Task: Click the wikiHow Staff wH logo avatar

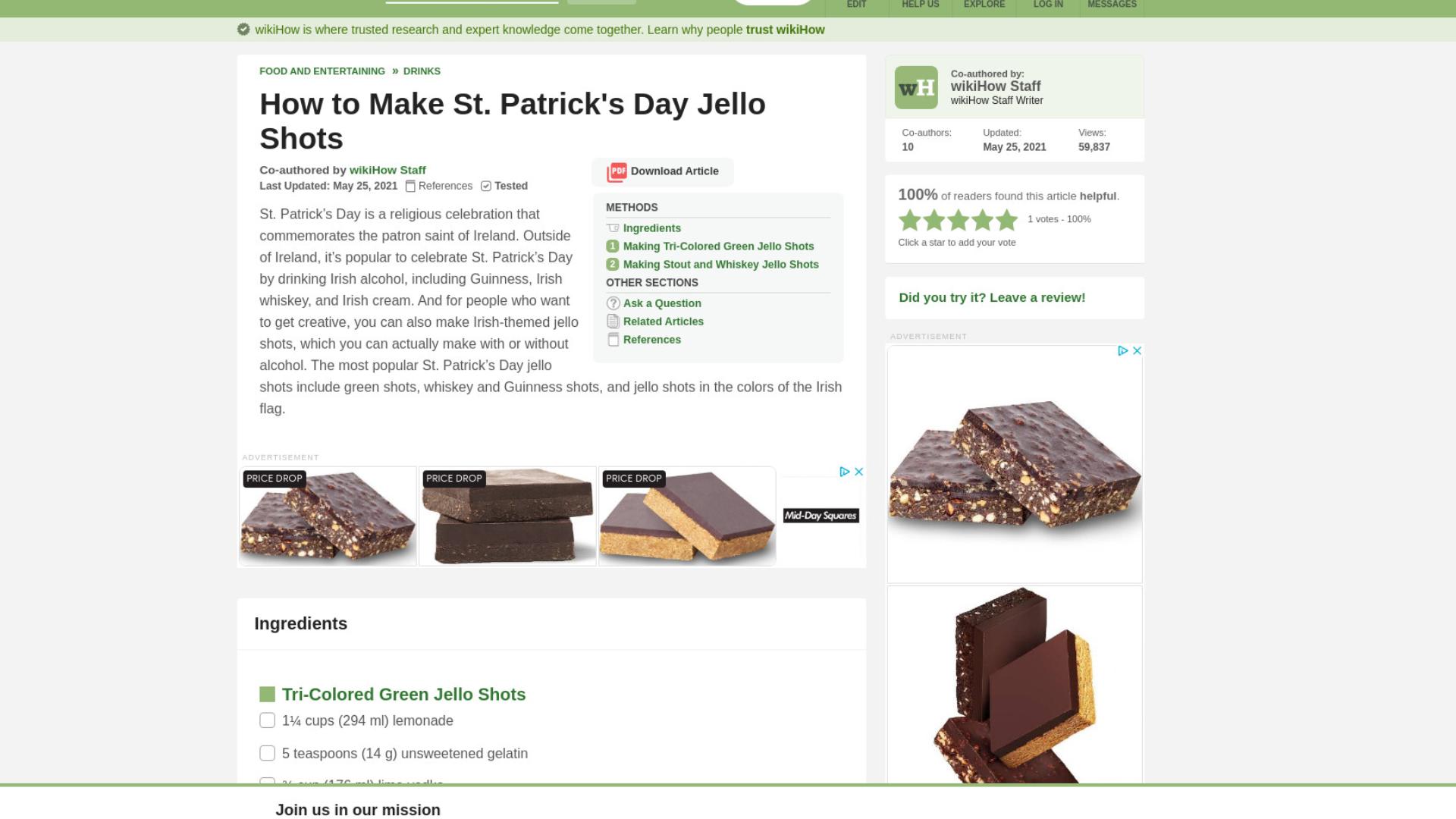Action: tap(916, 87)
